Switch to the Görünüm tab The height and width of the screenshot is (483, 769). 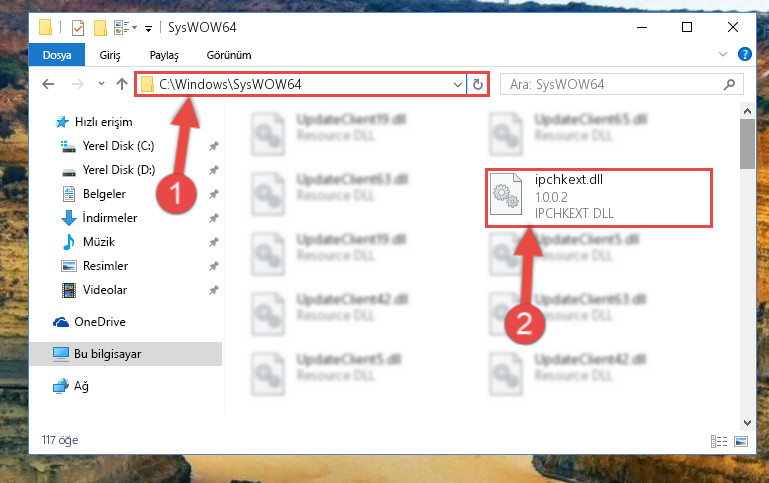coord(229,55)
